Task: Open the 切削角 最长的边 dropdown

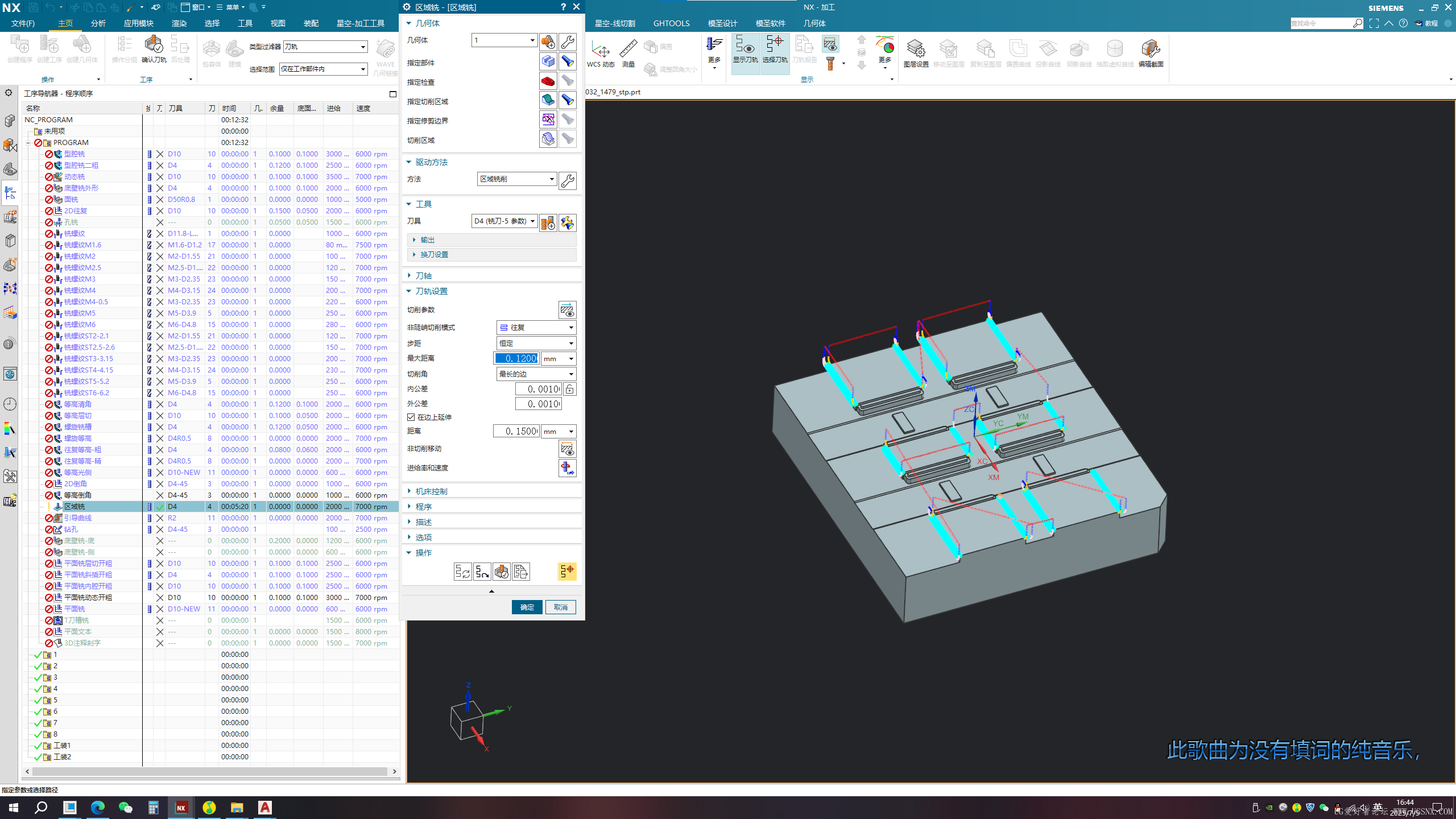Action: (x=536, y=374)
